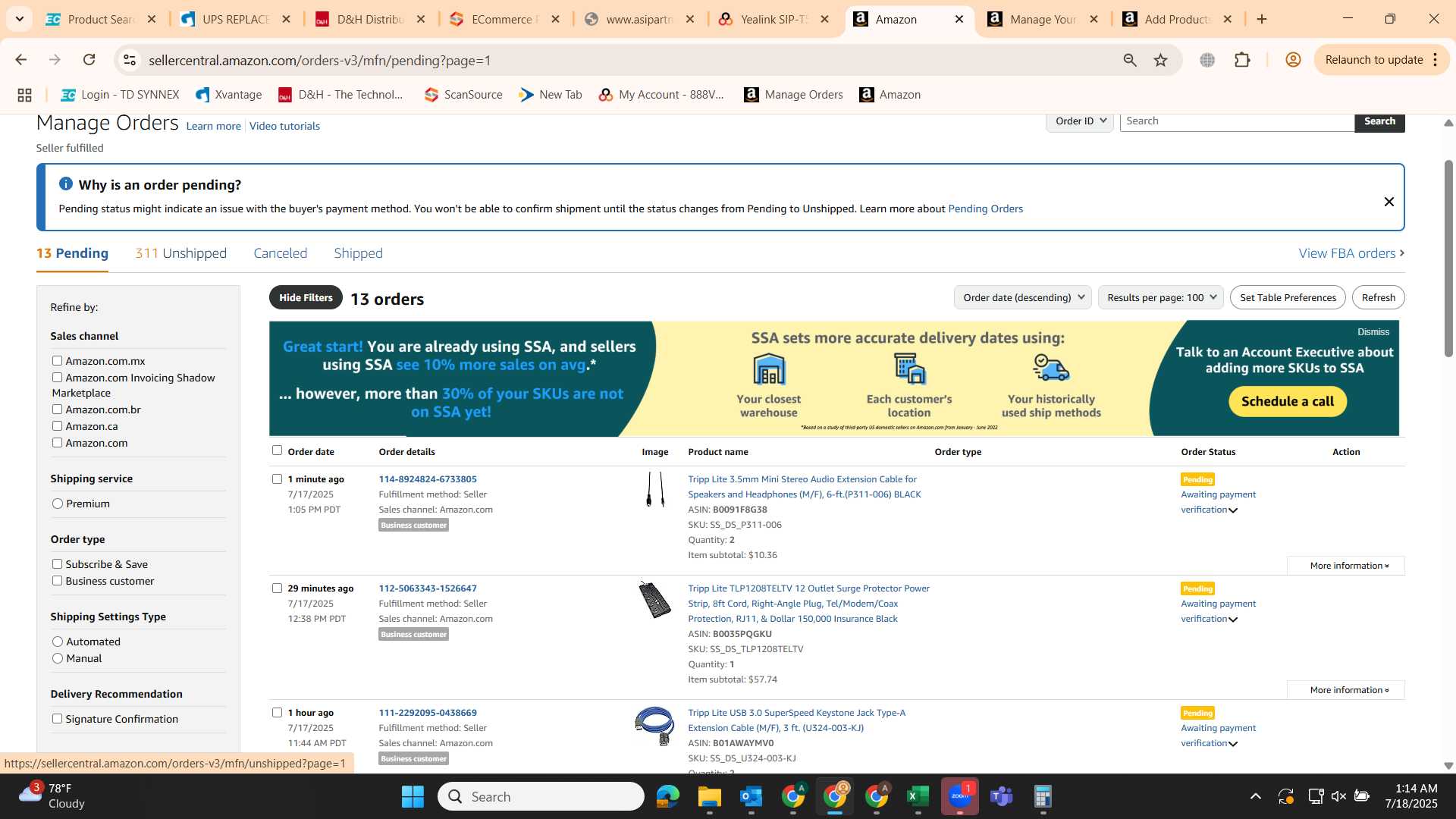Open the Order ID search type dropdown
1456x819 pixels.
click(x=1080, y=121)
